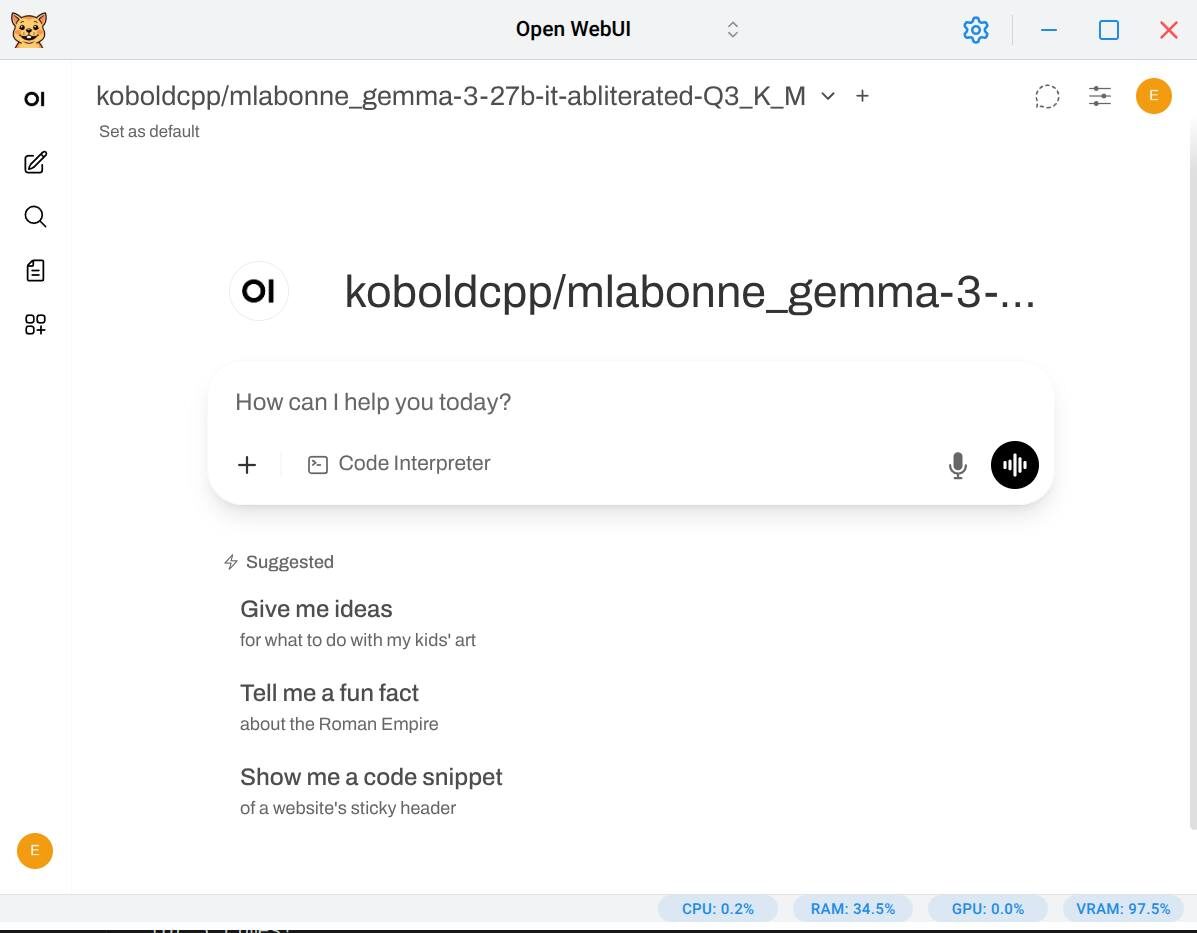1197x933 pixels.
Task: Open chat controls with the sliders icon
Action: coord(1100,96)
